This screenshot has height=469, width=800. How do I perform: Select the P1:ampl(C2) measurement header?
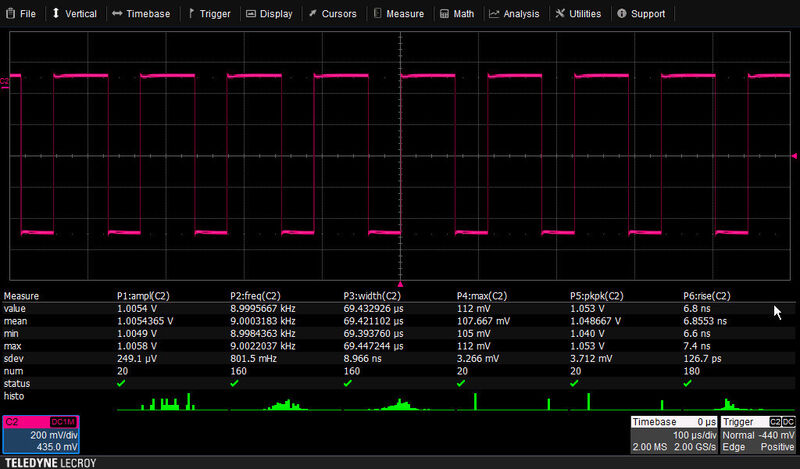[x=143, y=296]
